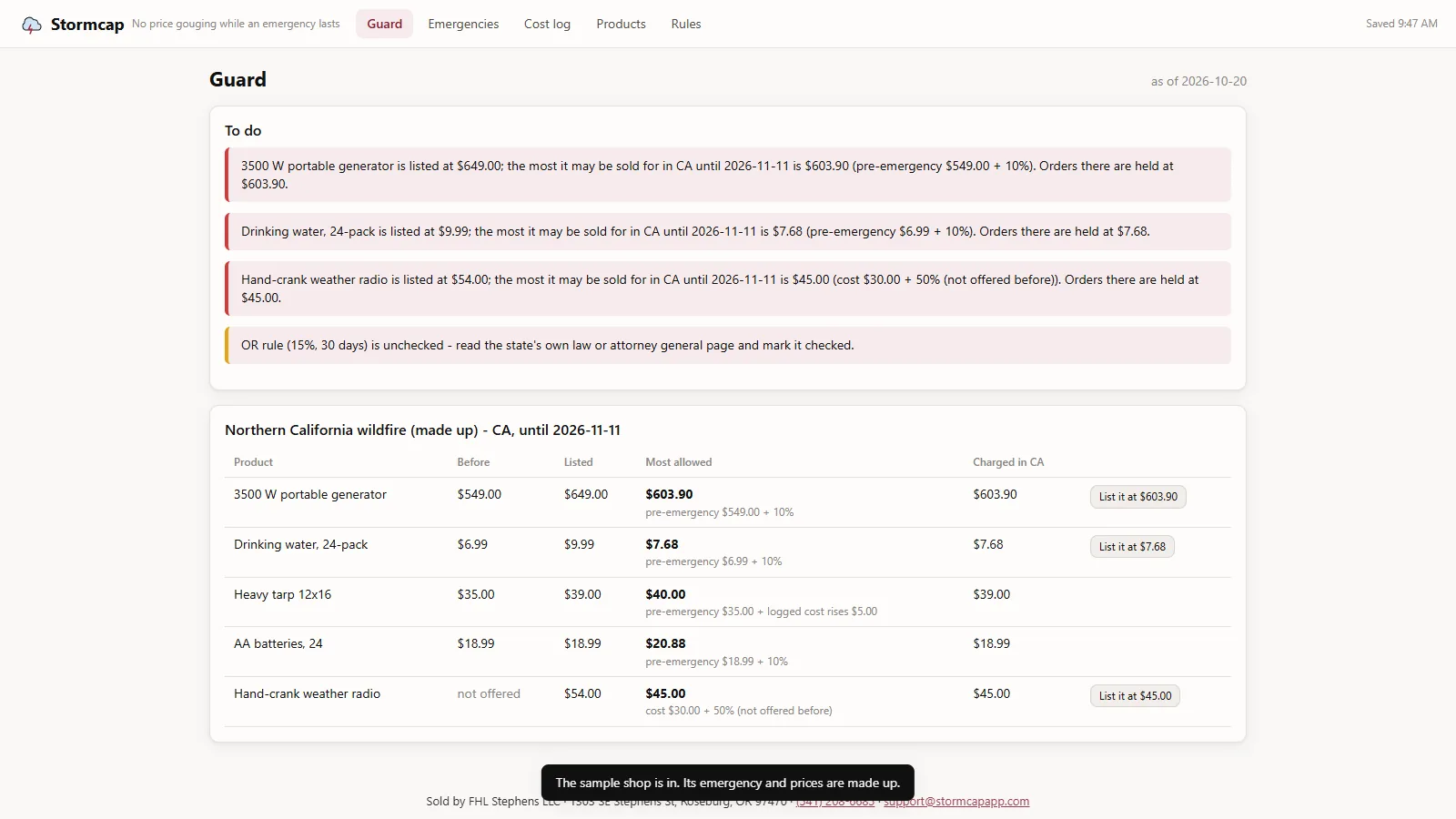Click the 'List it at $603.90' button

[x=1137, y=497]
